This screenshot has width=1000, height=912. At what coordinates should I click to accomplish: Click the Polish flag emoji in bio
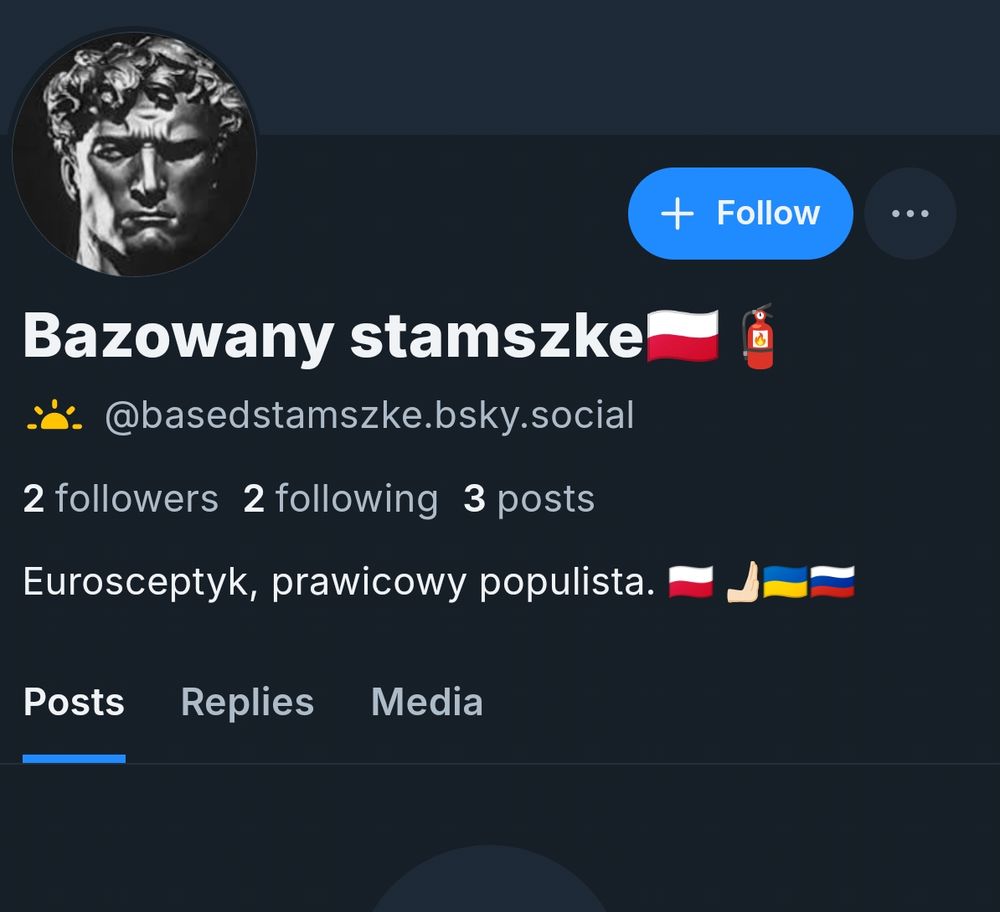[691, 582]
